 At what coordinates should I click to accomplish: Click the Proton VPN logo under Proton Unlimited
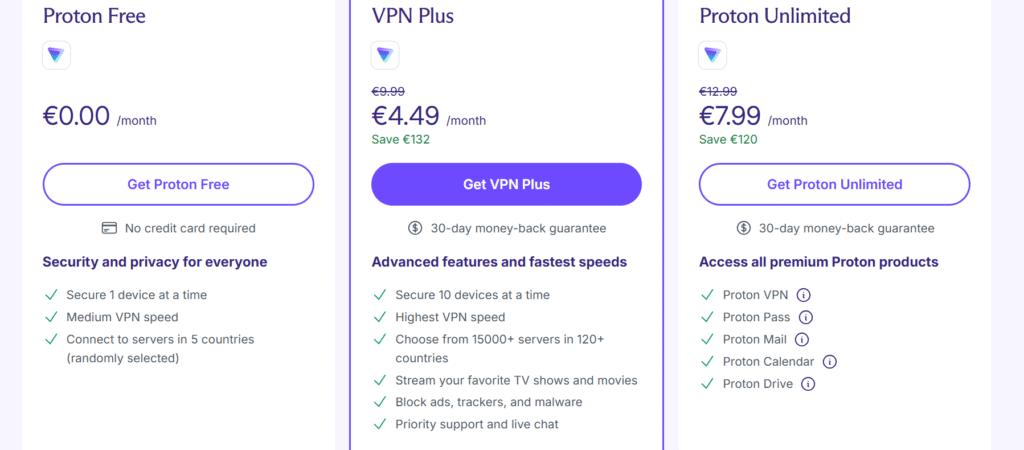713,55
